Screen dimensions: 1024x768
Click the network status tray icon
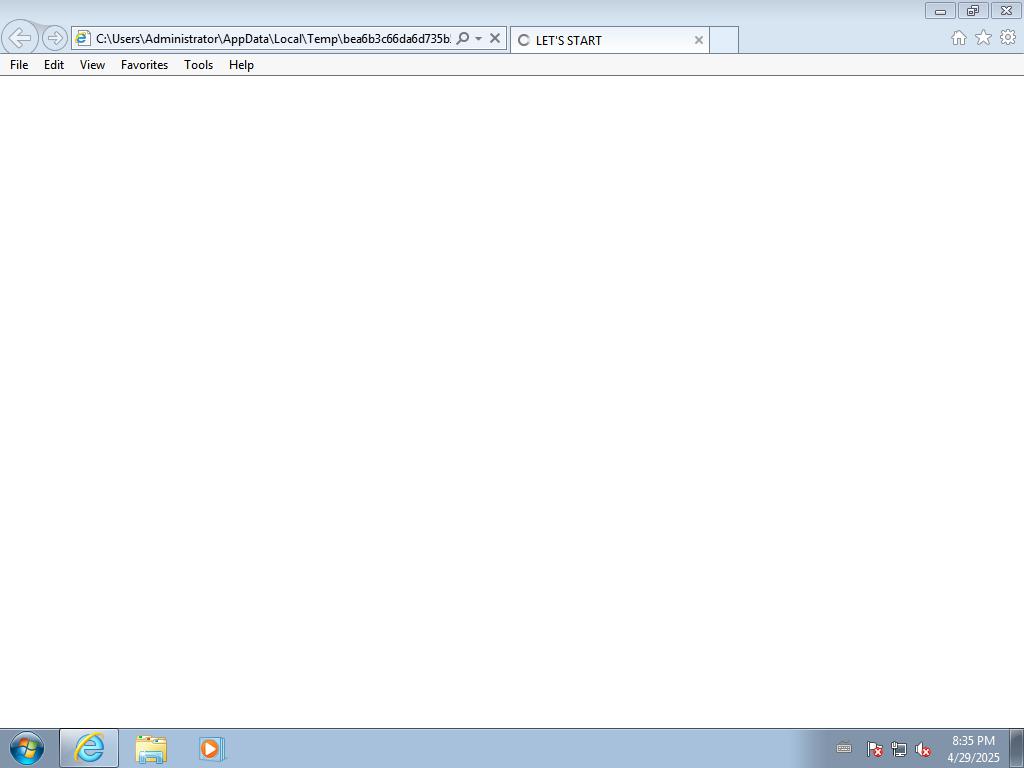pos(899,749)
